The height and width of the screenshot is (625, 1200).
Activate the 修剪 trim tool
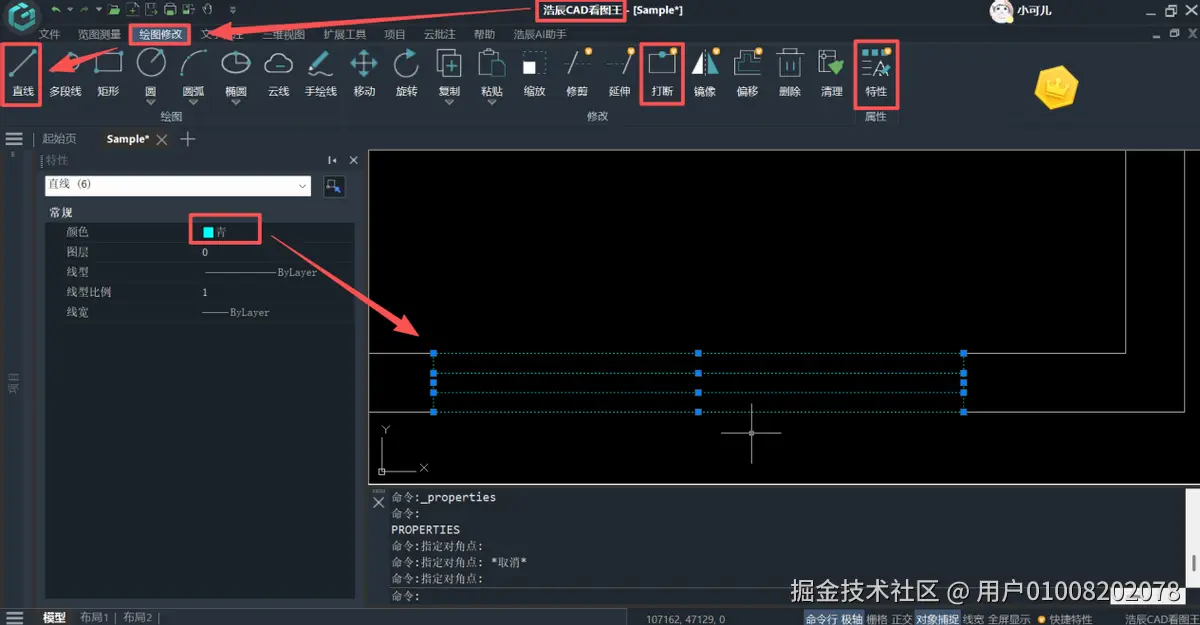577,72
